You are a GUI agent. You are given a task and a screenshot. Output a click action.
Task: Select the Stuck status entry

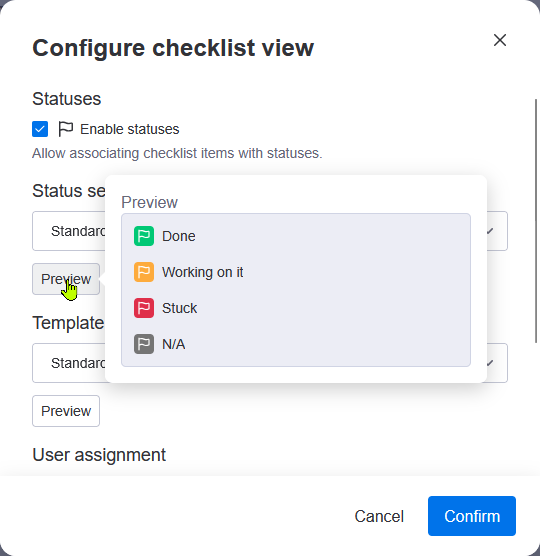point(296,308)
